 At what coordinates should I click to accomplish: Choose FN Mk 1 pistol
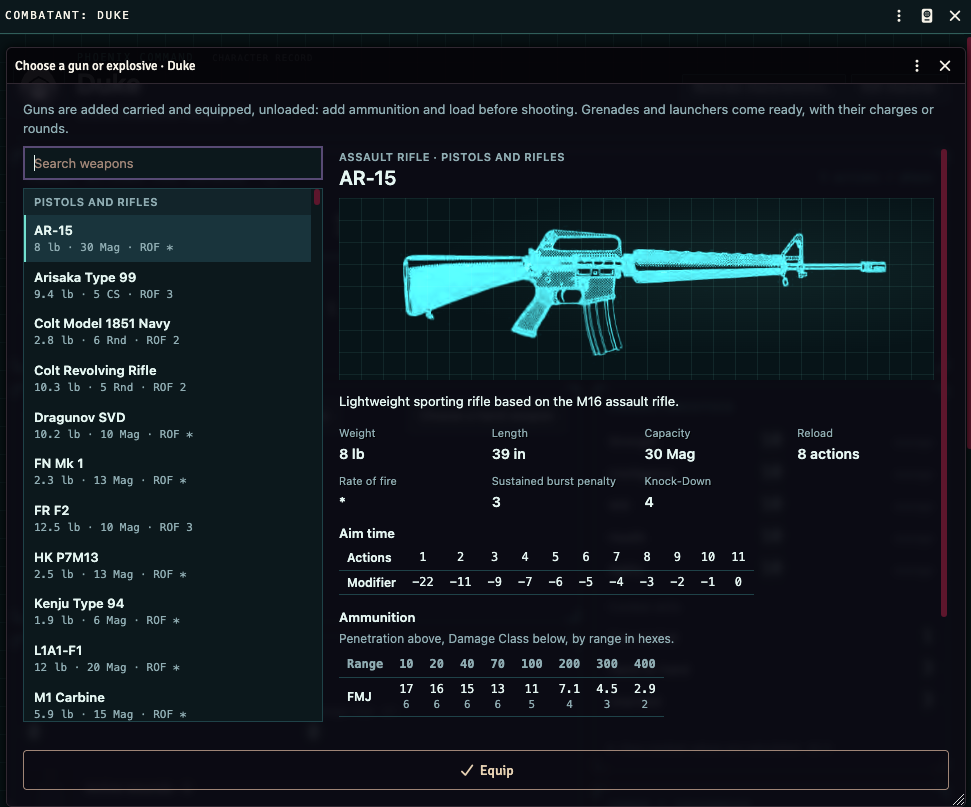click(167, 471)
